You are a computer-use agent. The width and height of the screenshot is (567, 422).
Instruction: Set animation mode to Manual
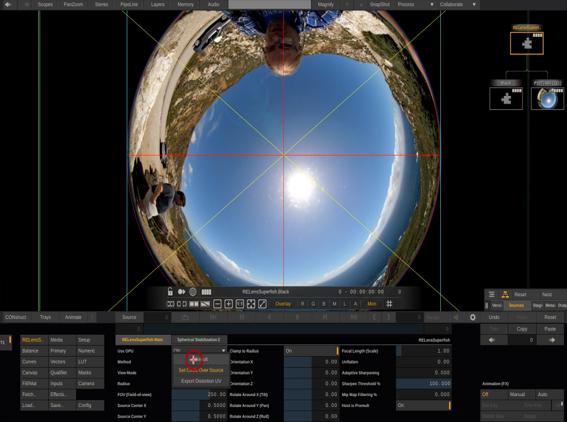pos(517,395)
